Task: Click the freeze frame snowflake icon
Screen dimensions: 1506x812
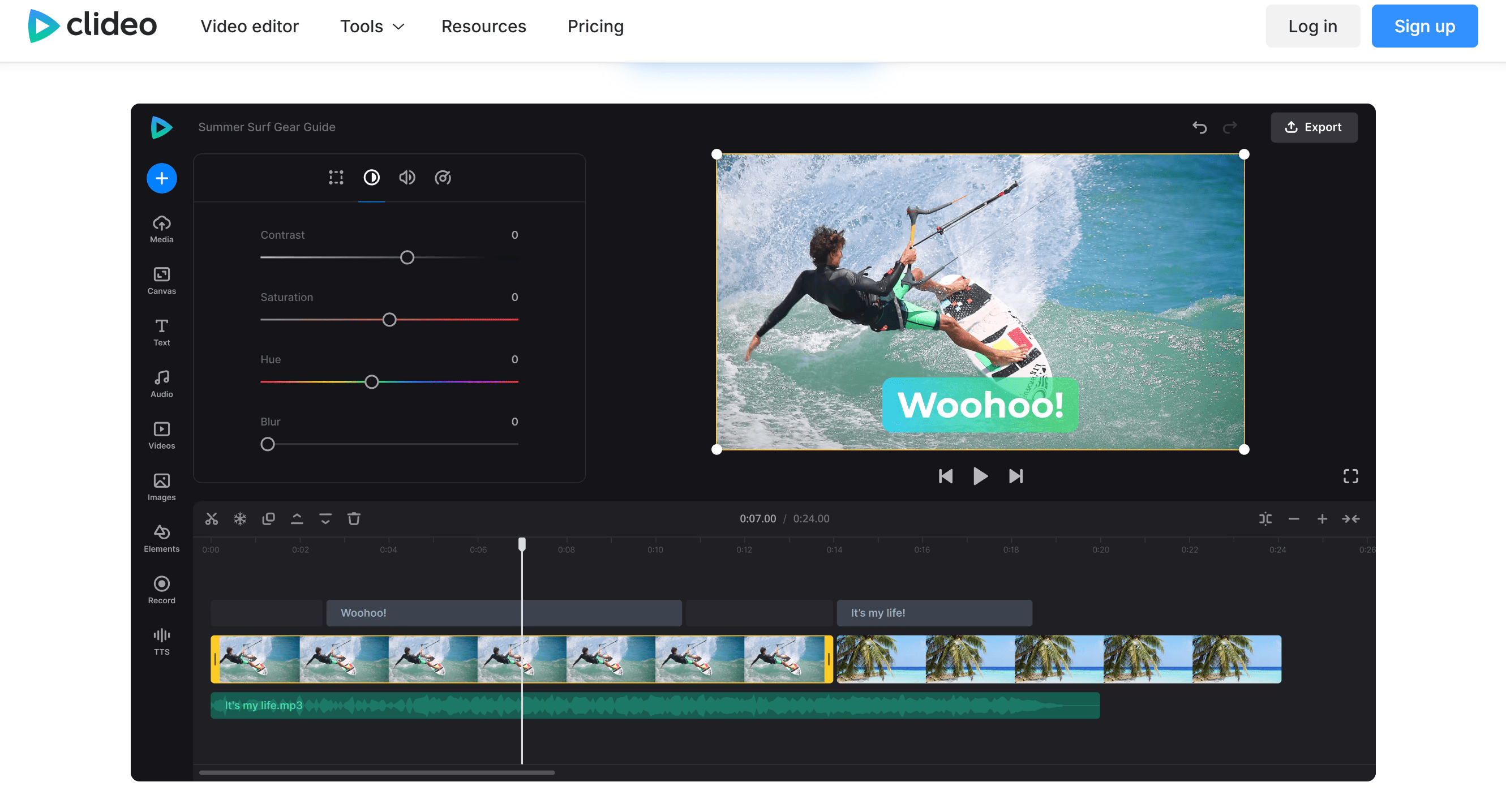Action: point(240,518)
